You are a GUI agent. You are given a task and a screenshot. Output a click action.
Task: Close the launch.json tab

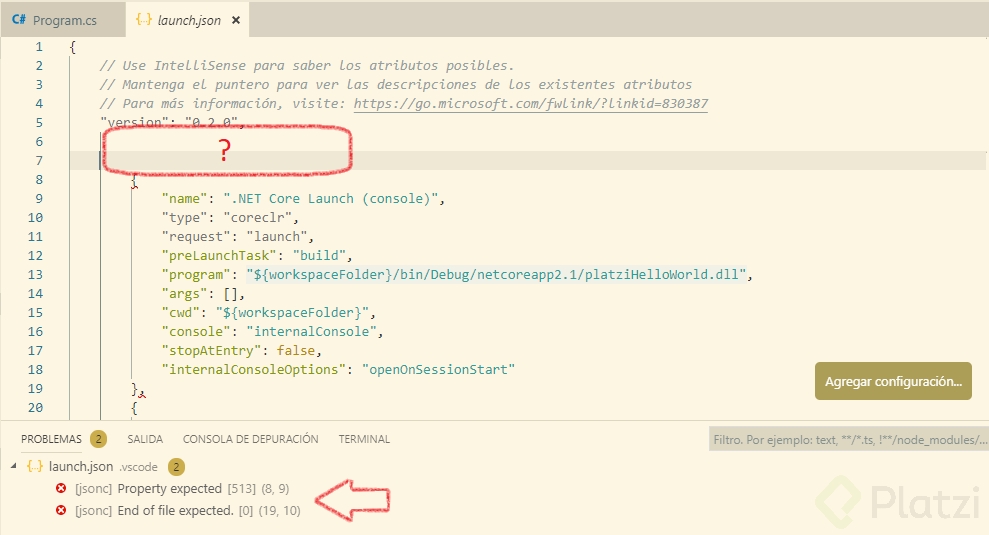tap(236, 20)
